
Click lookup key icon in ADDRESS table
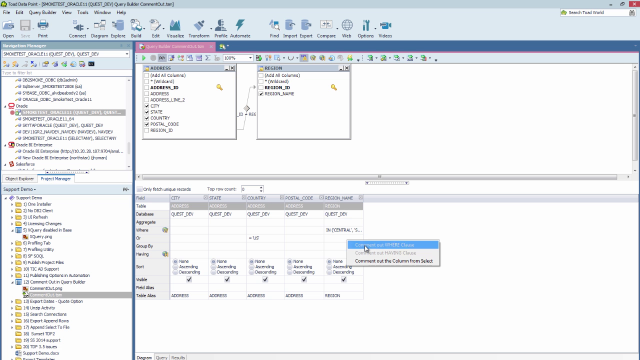(220, 87)
